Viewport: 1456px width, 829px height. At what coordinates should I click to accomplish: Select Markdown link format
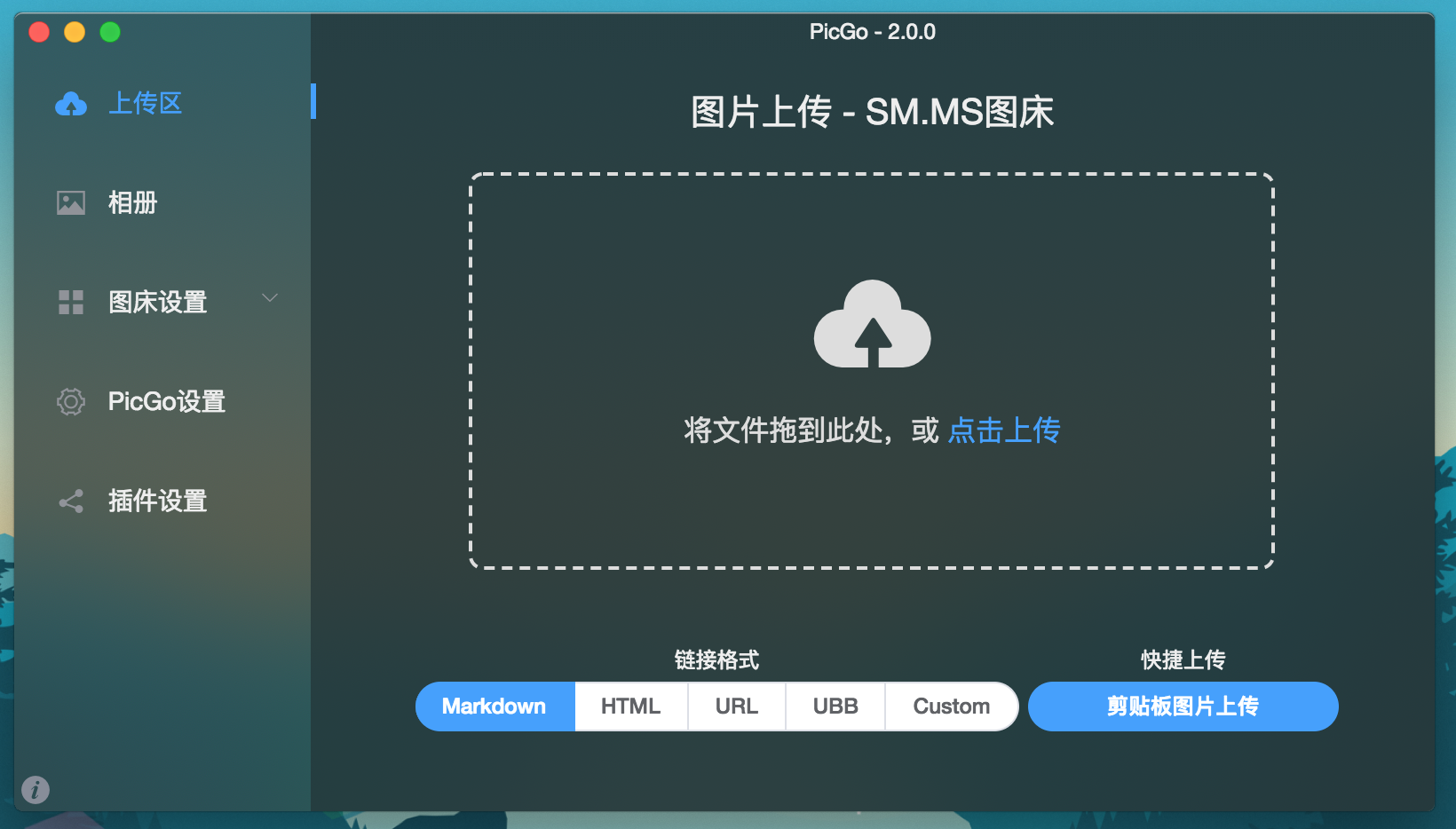click(495, 707)
